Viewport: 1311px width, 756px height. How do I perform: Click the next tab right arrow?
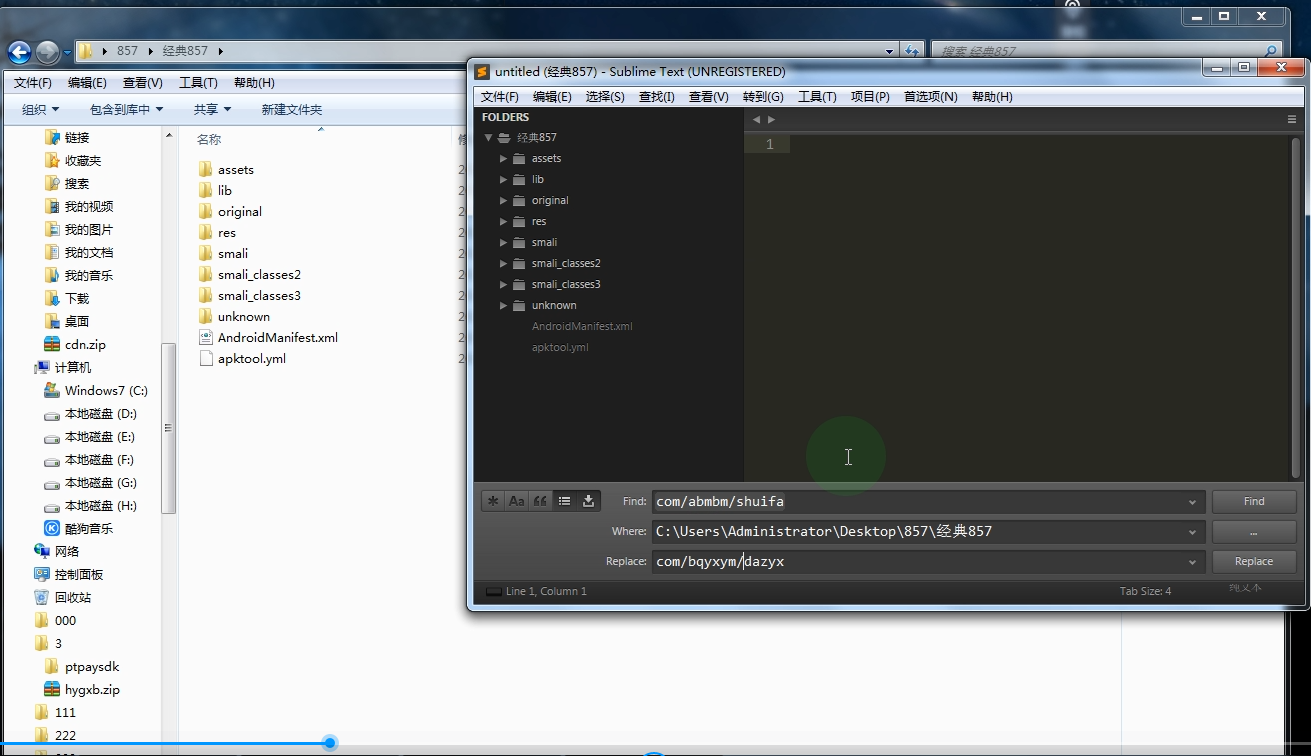tap(771, 119)
